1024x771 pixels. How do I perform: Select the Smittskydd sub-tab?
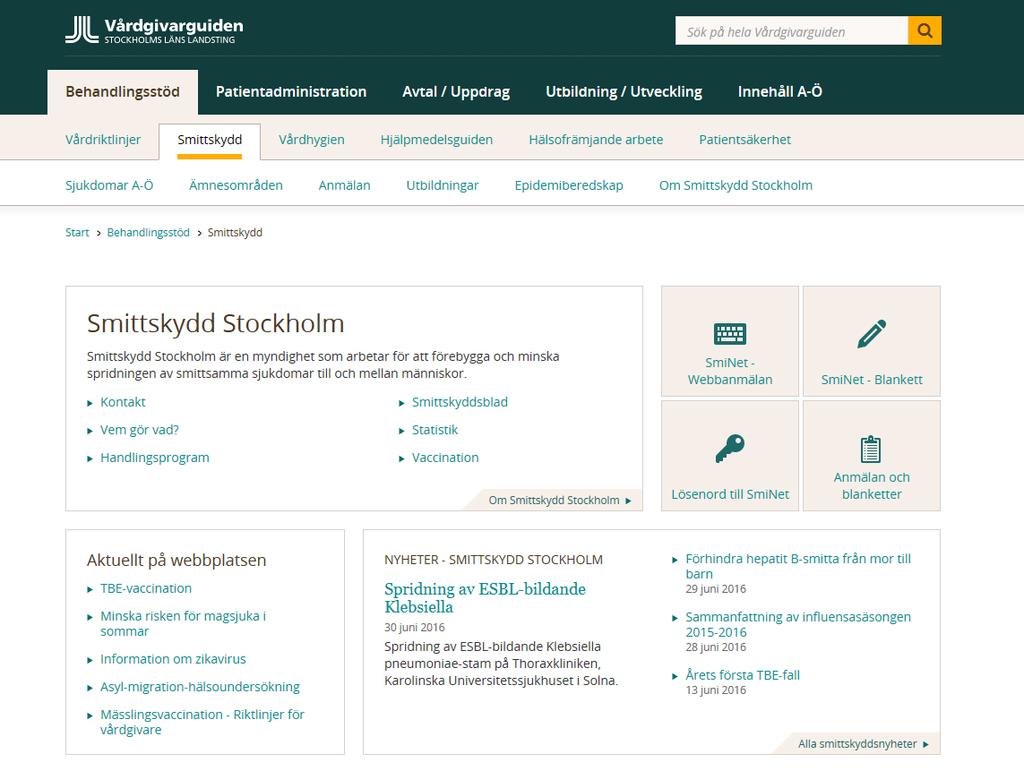point(210,140)
